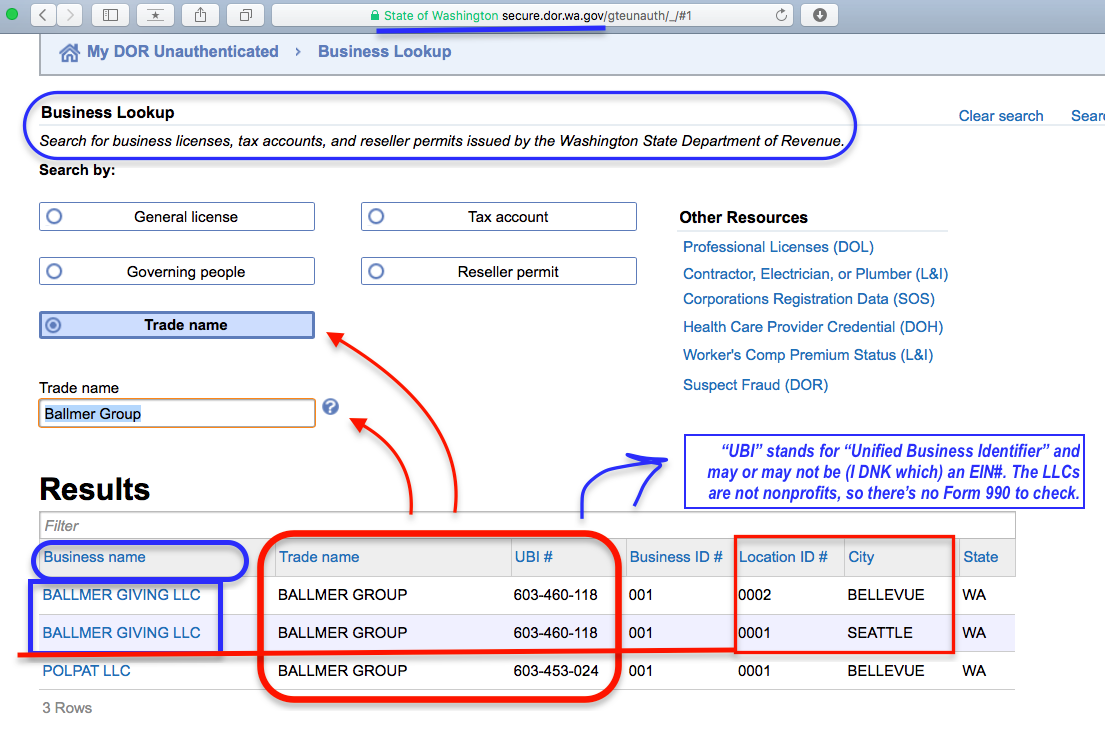
Task: Click the Share icon in toolbar
Action: tap(200, 15)
